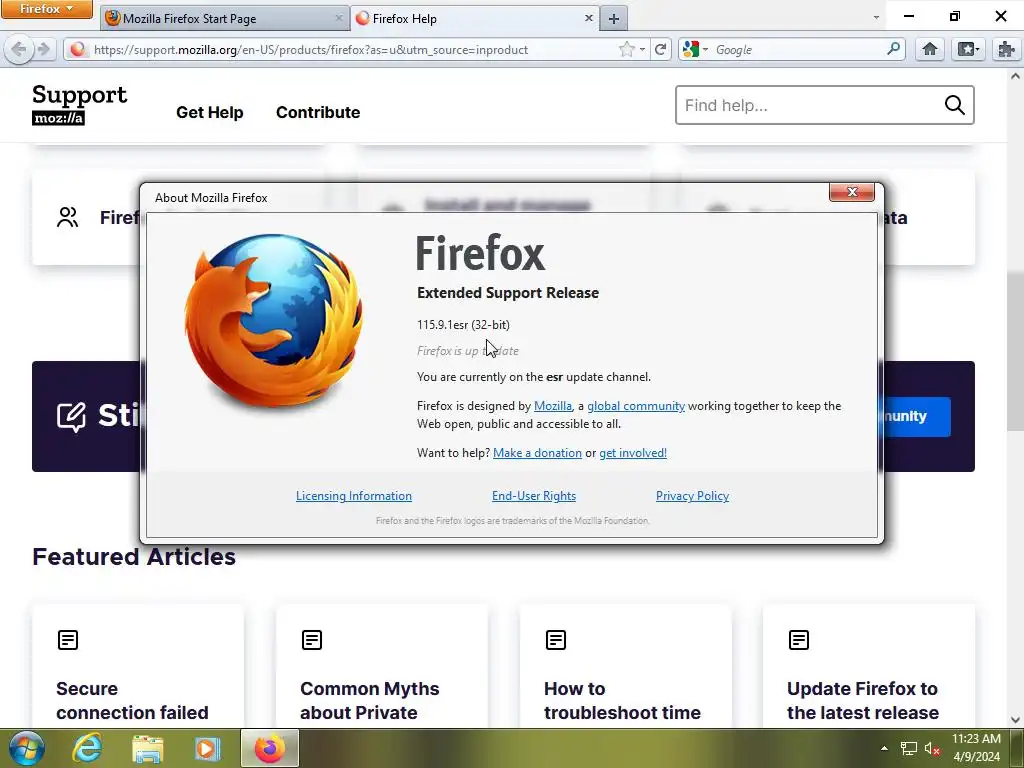The width and height of the screenshot is (1024, 768).
Task: Click the scrollbar down arrow
Action: (x=1016, y=720)
